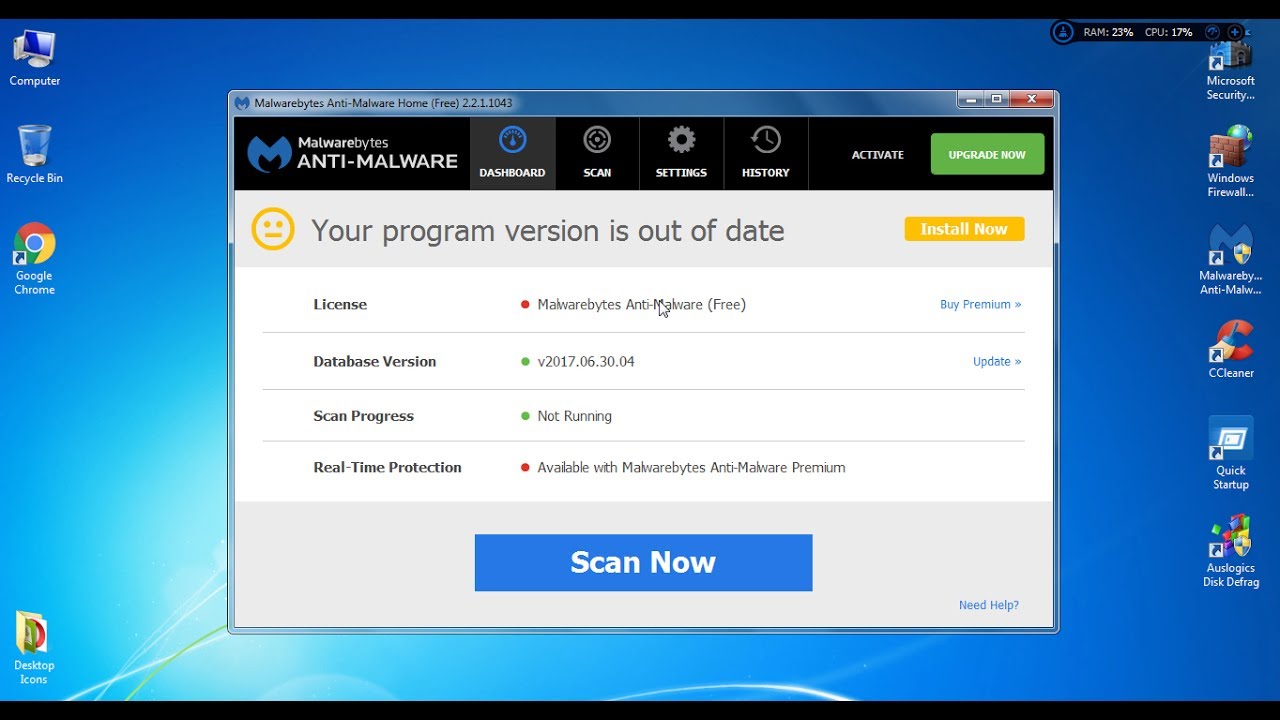Click version text v2017.06.30.04
Image resolution: width=1280 pixels, height=720 pixels.
pos(586,361)
